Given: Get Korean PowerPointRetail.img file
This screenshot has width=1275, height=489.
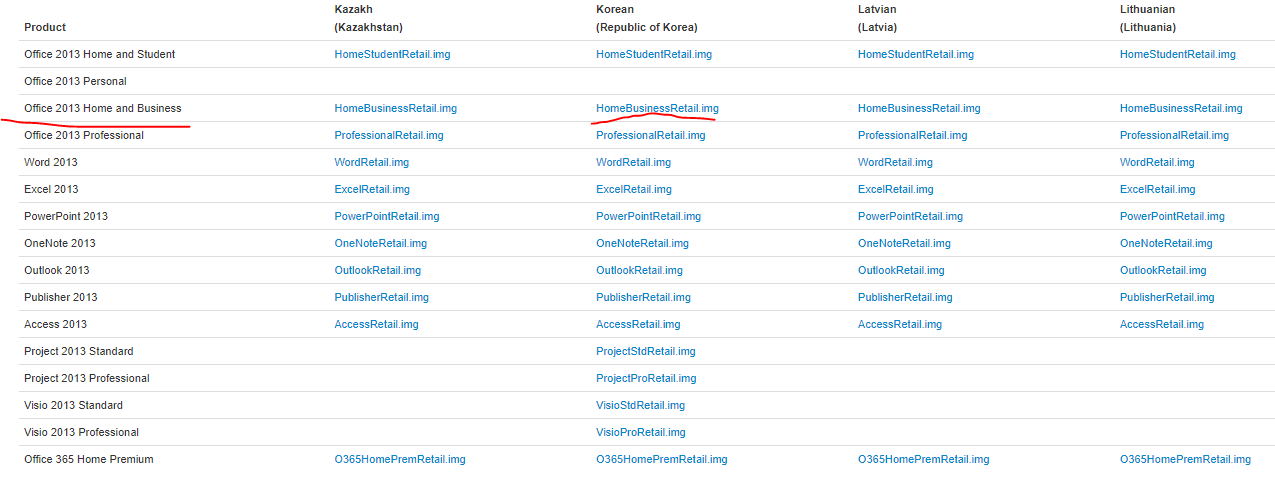Looking at the screenshot, I should (649, 216).
